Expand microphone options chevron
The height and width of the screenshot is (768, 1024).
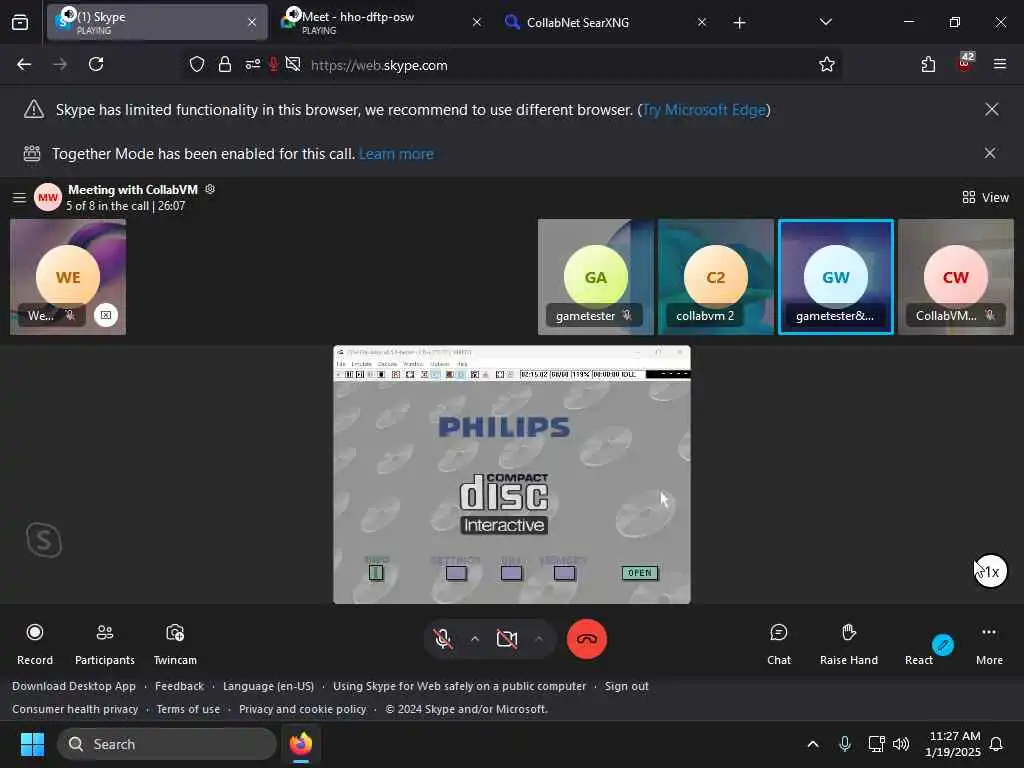(475, 639)
